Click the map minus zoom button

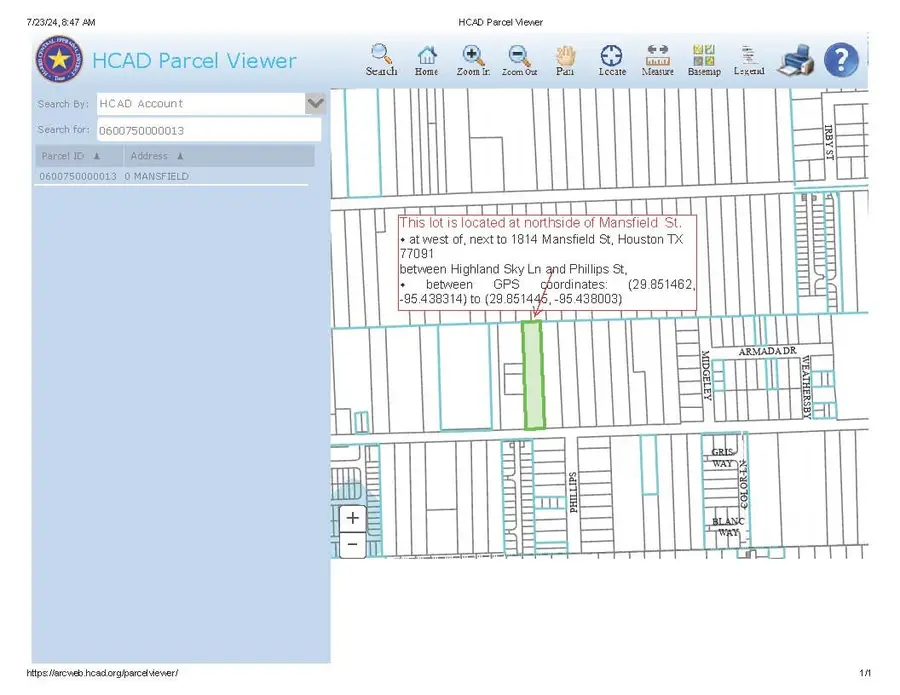(x=352, y=544)
